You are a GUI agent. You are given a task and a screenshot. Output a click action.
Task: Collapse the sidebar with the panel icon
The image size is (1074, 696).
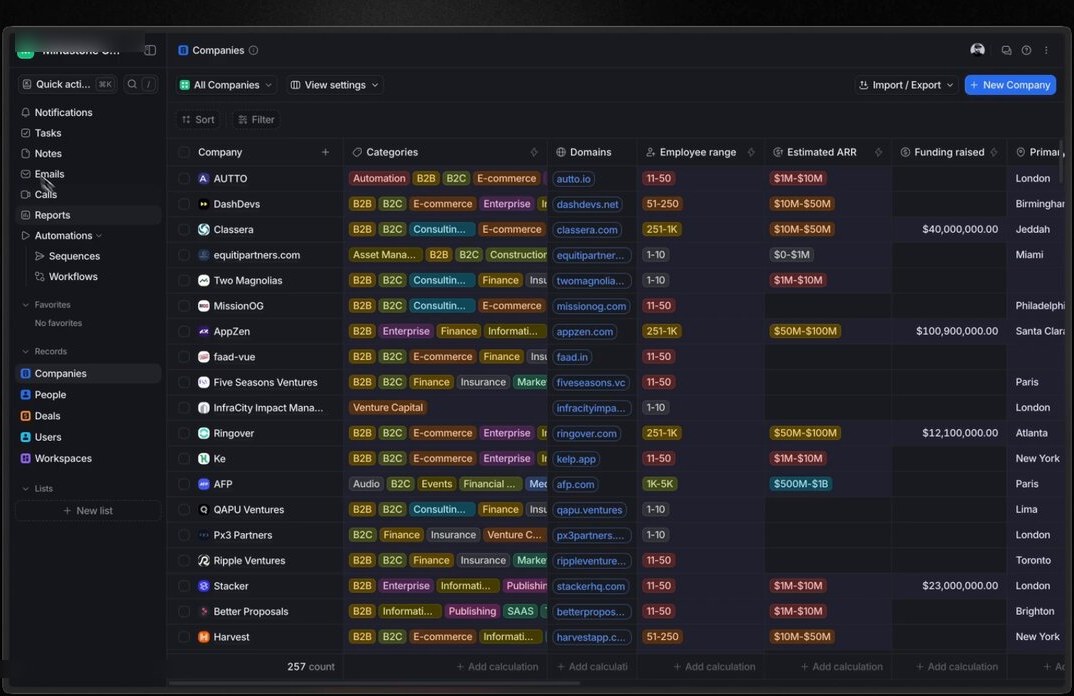click(x=150, y=50)
